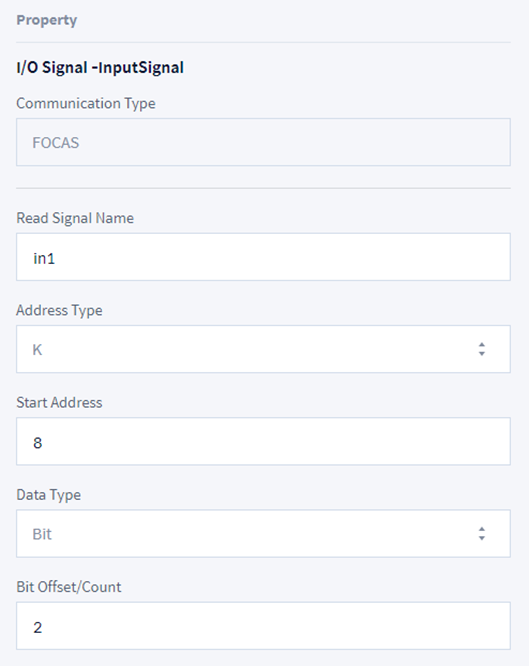This screenshot has height=666, width=529.
Task: Click the Address Type label text
Action: [x=59, y=310]
